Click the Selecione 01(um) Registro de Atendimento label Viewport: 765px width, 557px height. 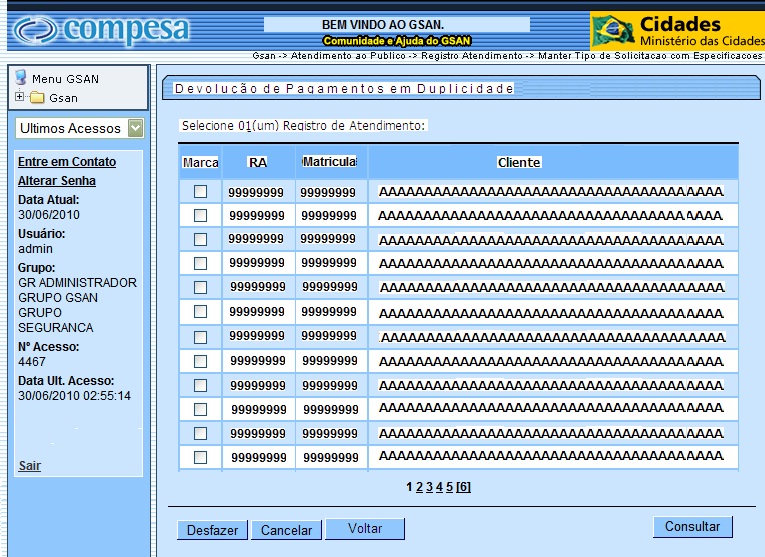[x=303, y=126]
